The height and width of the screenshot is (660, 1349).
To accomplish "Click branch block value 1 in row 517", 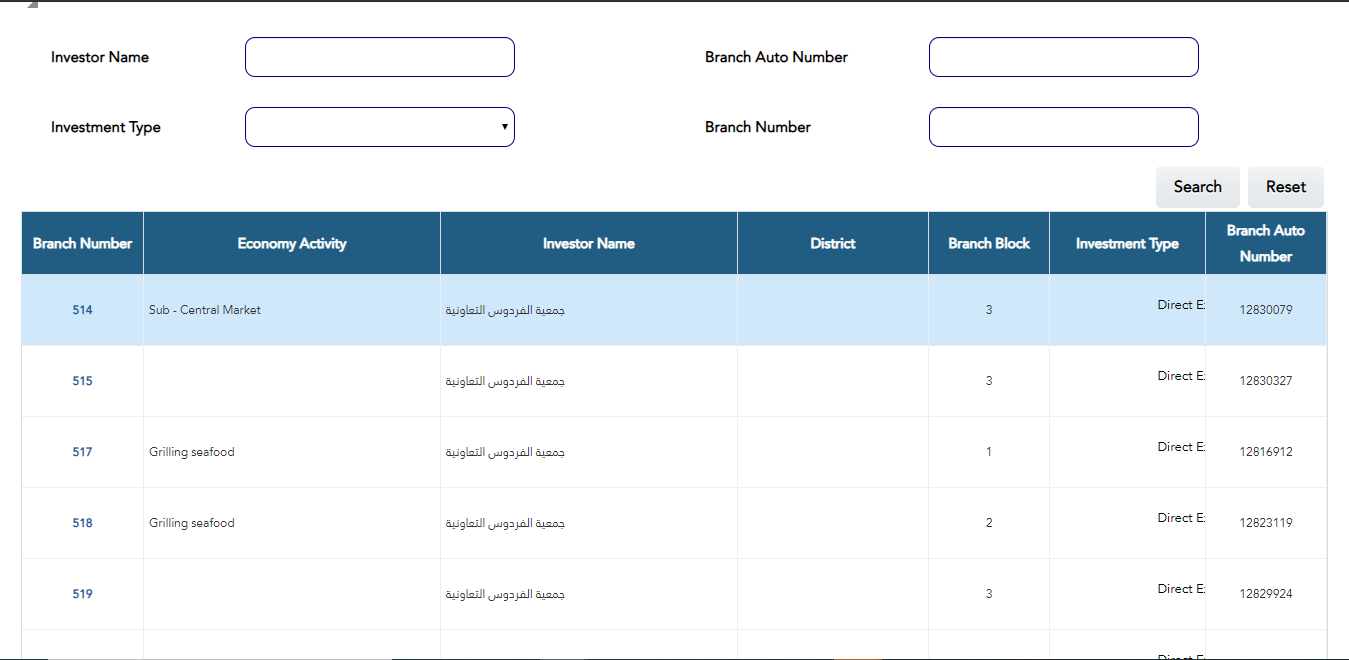I will click(989, 452).
